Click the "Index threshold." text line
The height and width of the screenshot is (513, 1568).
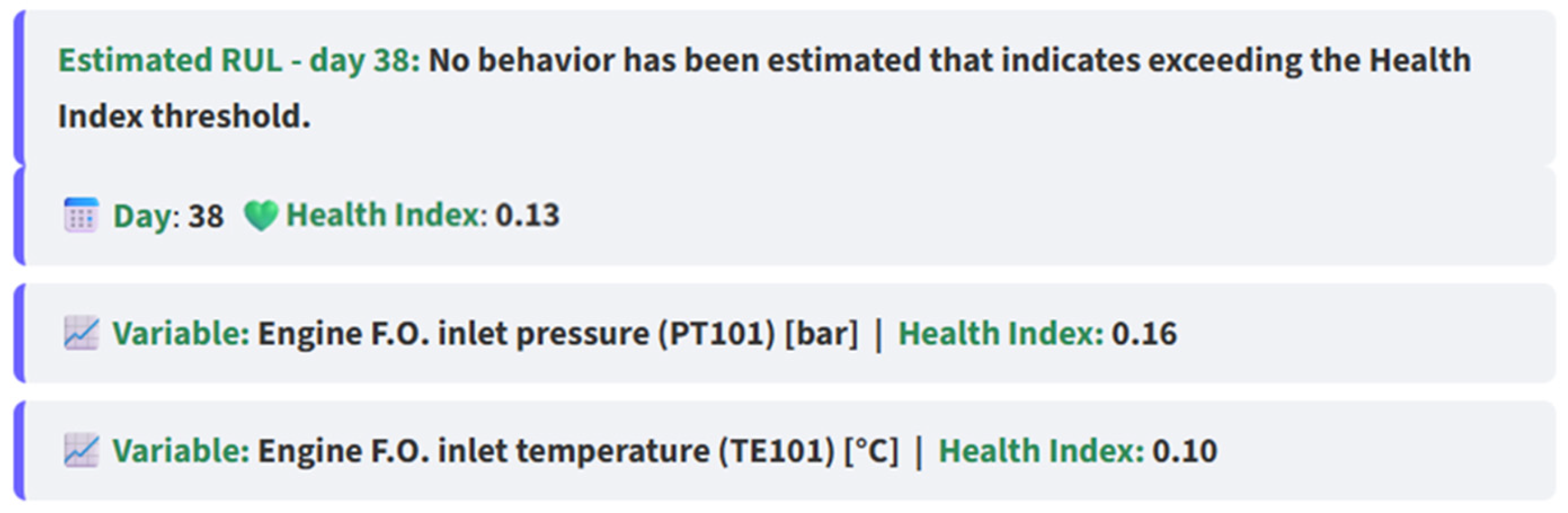coord(184,116)
